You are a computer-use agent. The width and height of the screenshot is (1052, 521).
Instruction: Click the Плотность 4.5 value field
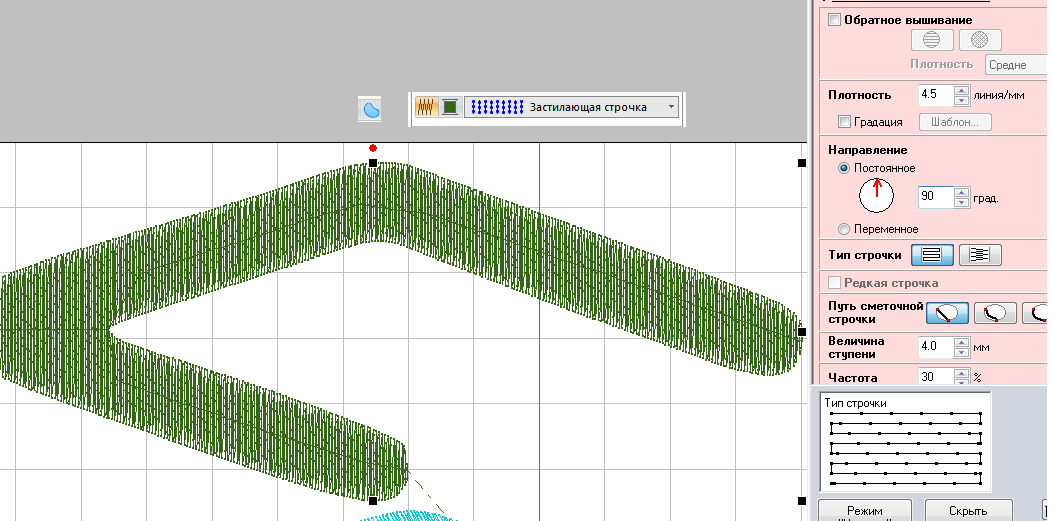click(x=935, y=95)
